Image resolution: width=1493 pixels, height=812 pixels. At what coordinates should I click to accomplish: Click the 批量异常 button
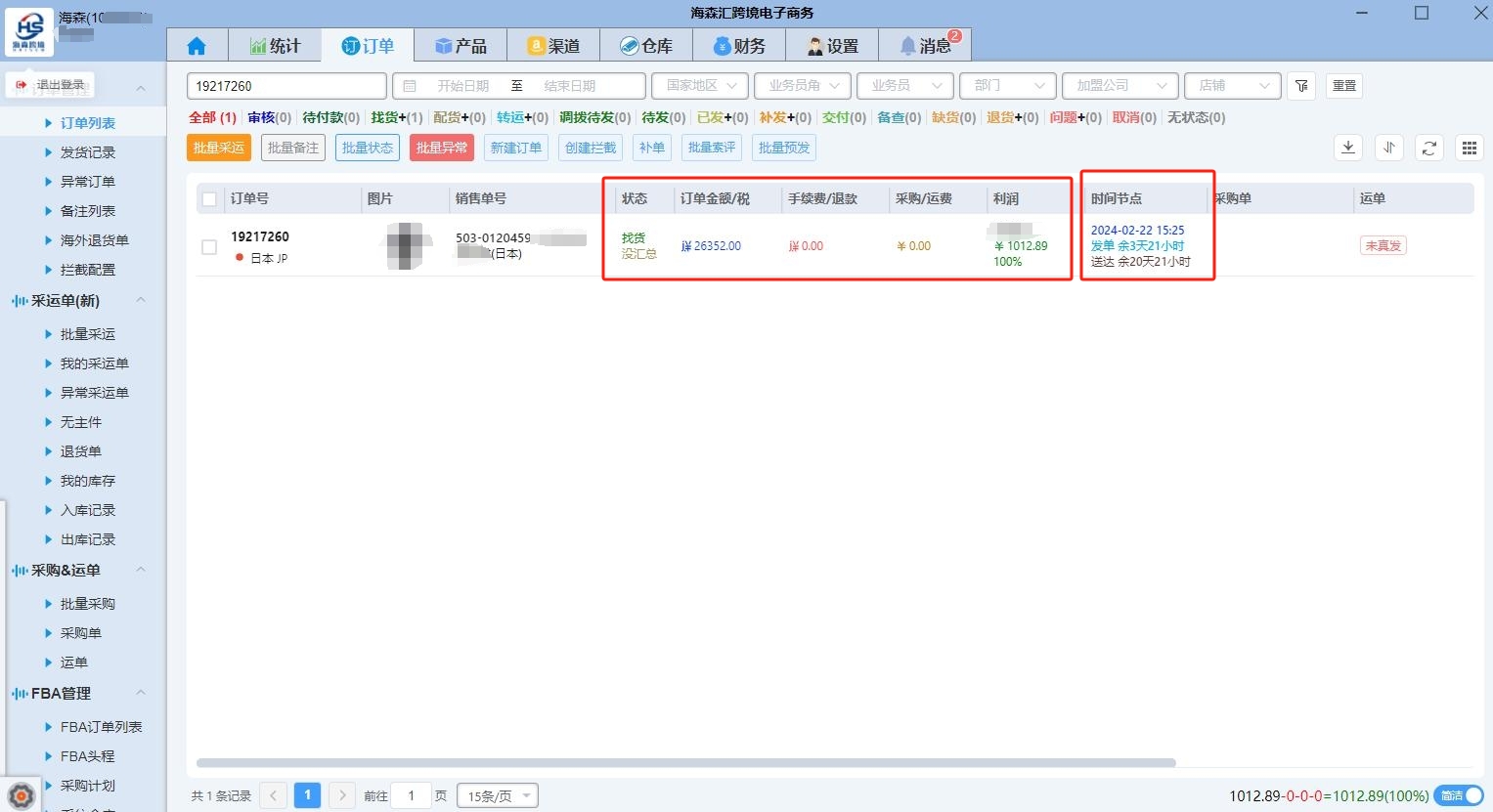(442, 148)
